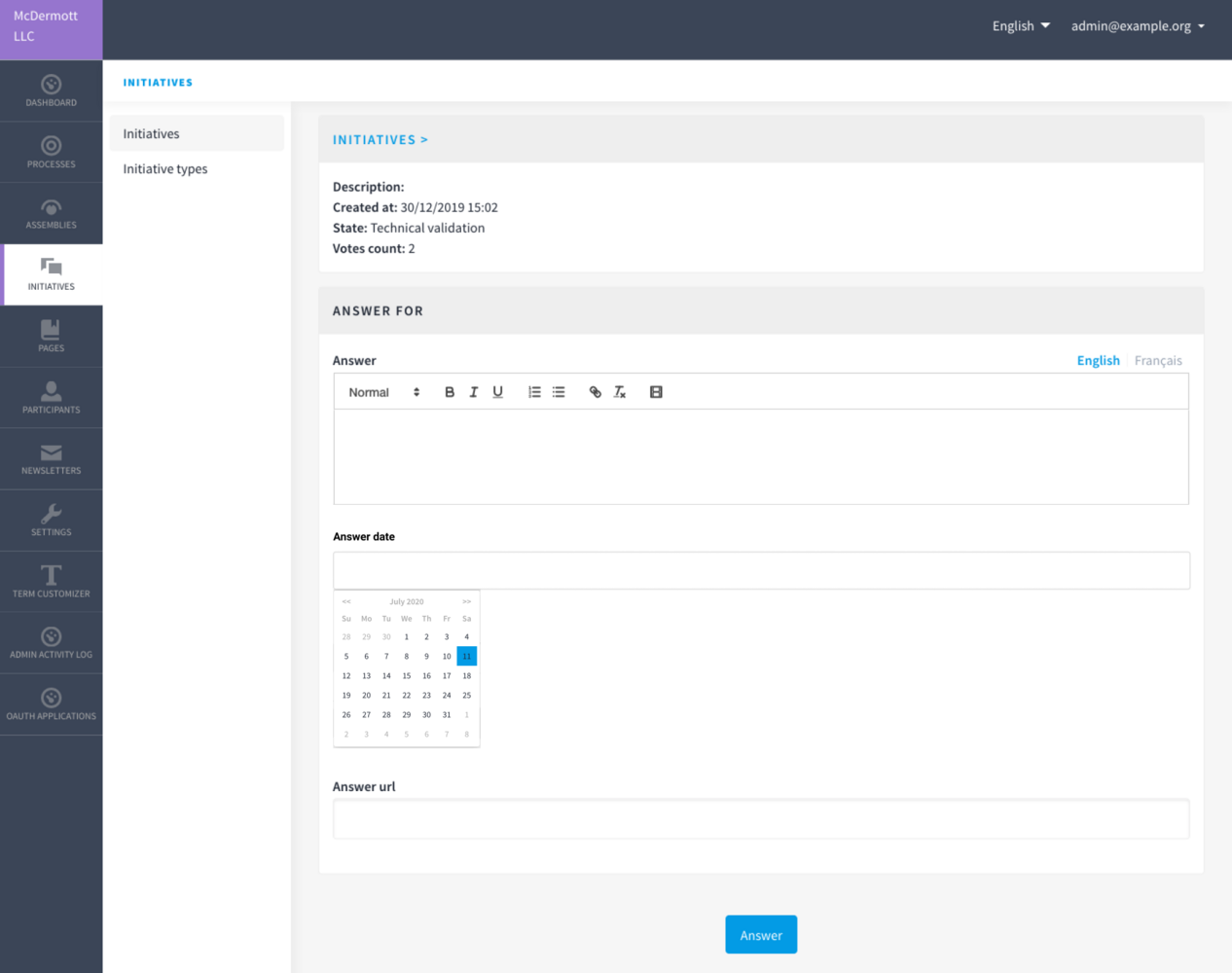
Task: Open the admin@example.org account menu
Action: click(x=1138, y=26)
